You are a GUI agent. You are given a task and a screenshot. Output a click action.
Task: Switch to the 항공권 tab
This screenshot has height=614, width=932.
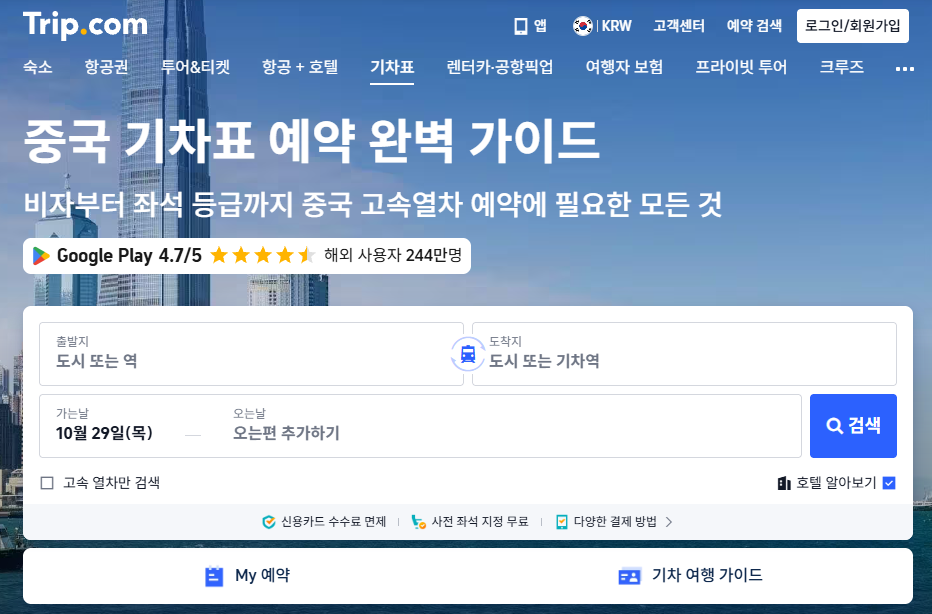(x=106, y=67)
